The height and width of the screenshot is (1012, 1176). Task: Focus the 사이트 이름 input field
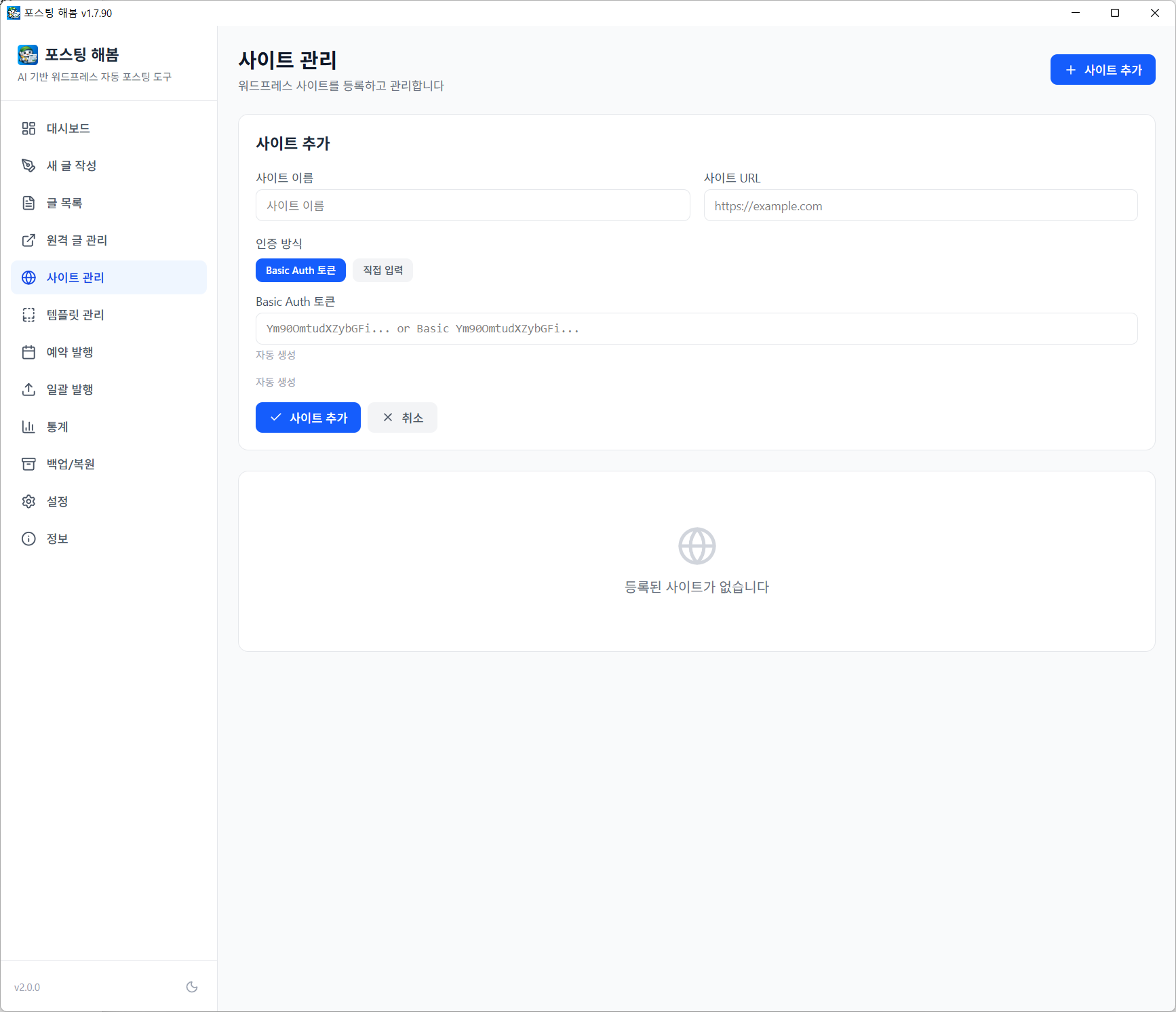[x=472, y=206]
